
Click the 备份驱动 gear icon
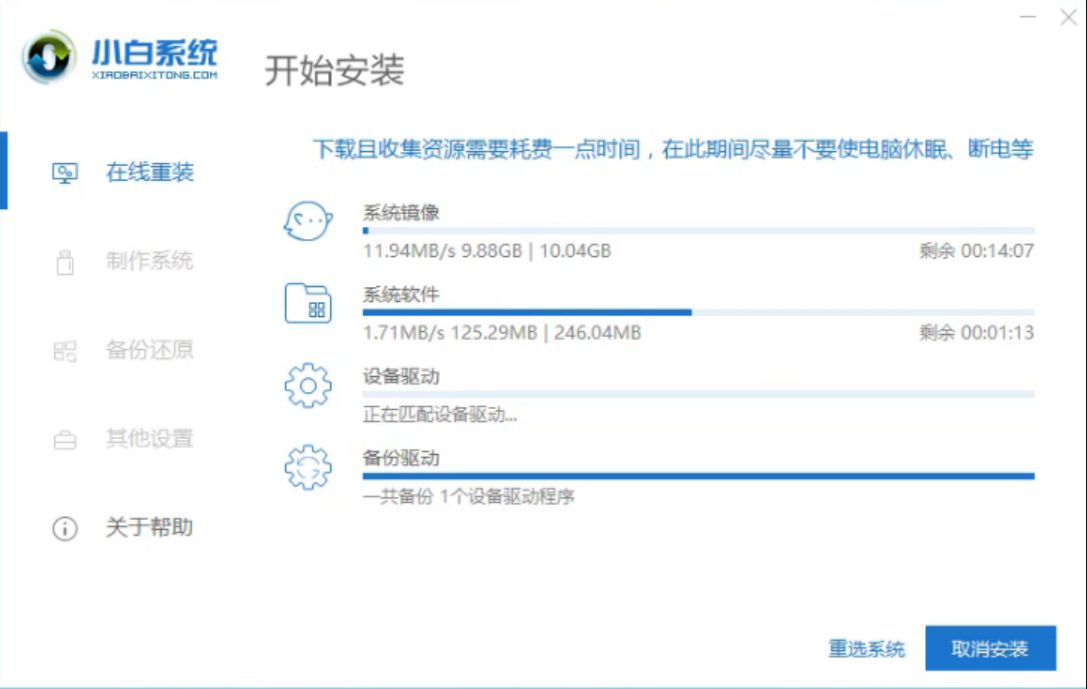coord(310,467)
